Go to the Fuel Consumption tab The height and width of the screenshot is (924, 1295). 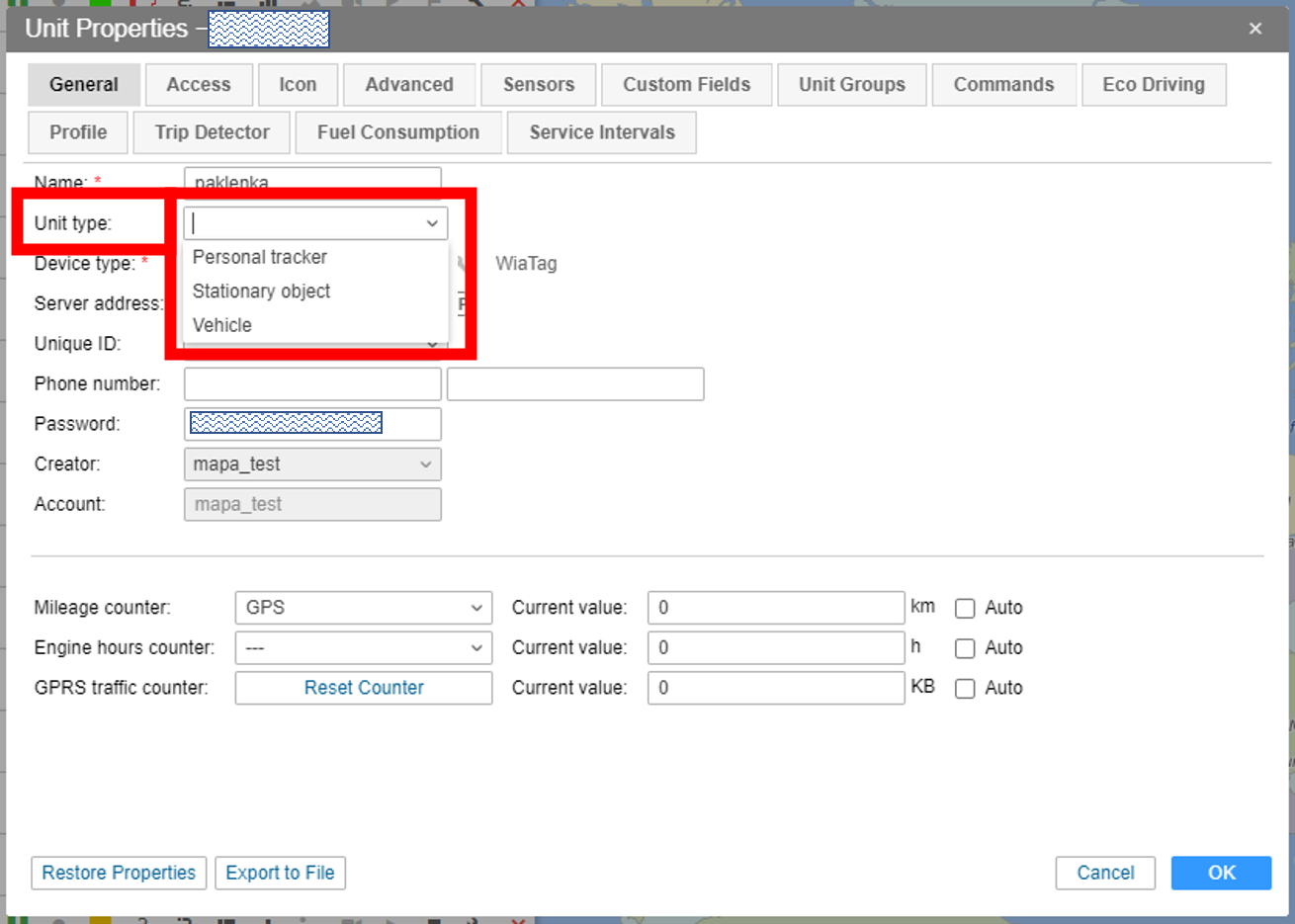pyautogui.click(x=397, y=132)
